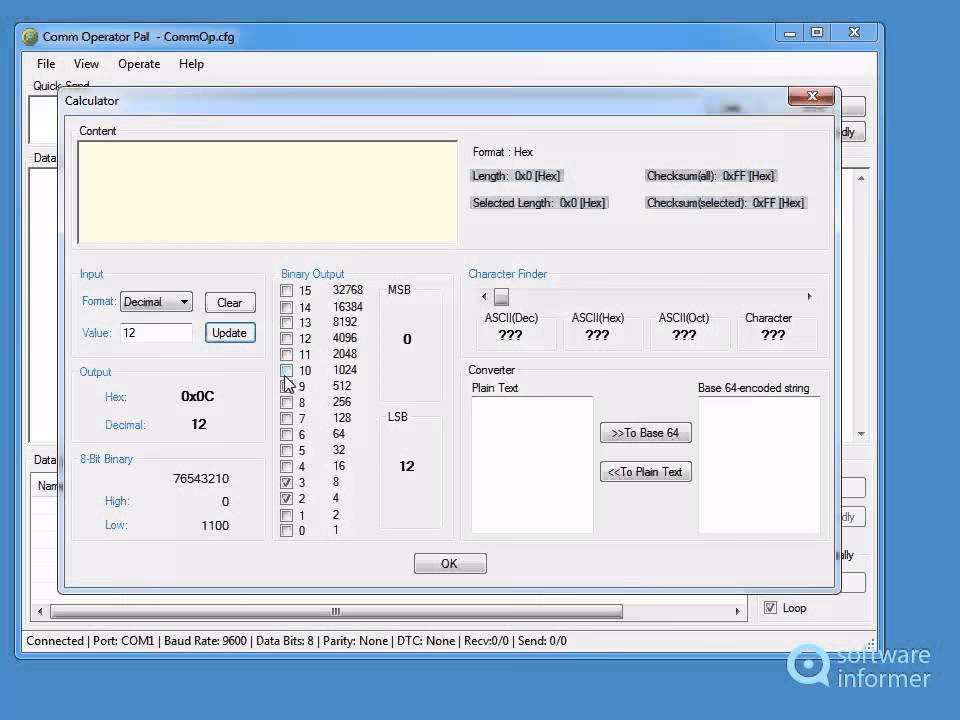960x720 pixels.
Task: Click the >>To Base 64 button
Action: 645,433
